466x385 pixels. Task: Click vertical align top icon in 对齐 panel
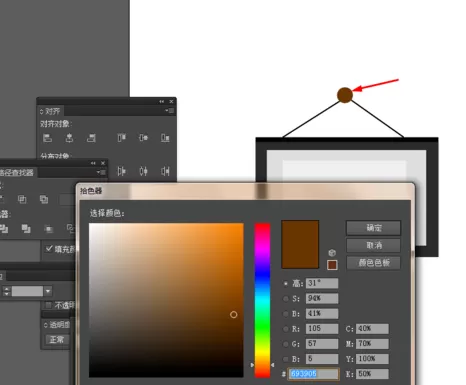pos(121,138)
